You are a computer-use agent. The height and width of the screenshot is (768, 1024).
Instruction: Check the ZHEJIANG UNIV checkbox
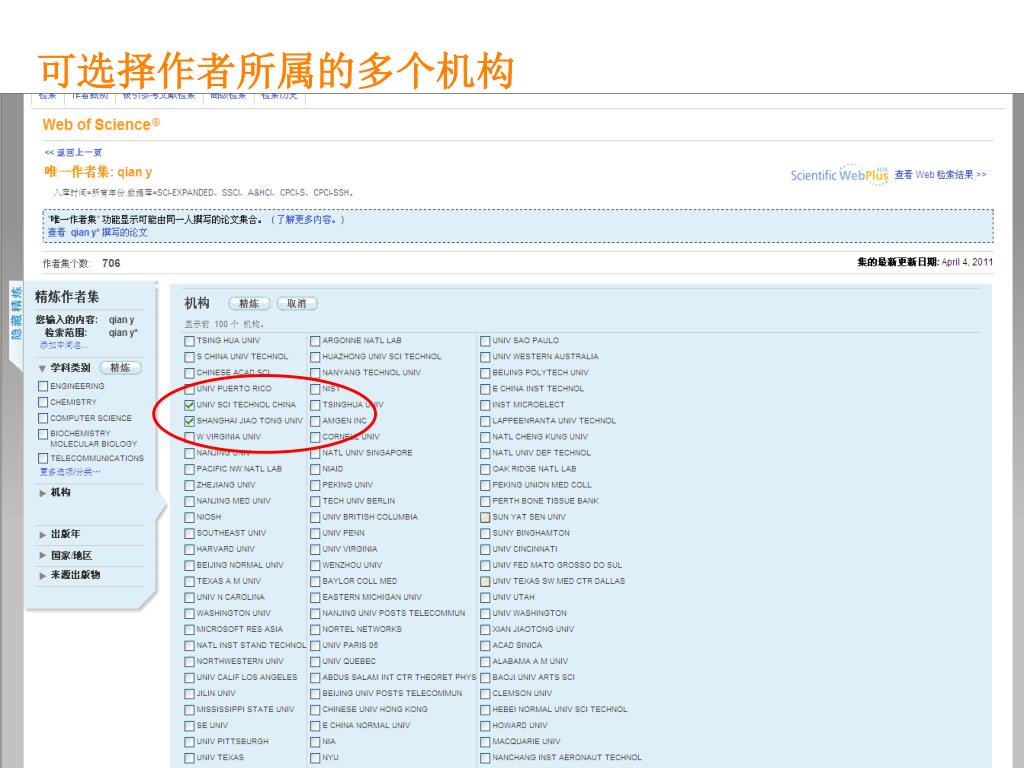coord(189,485)
